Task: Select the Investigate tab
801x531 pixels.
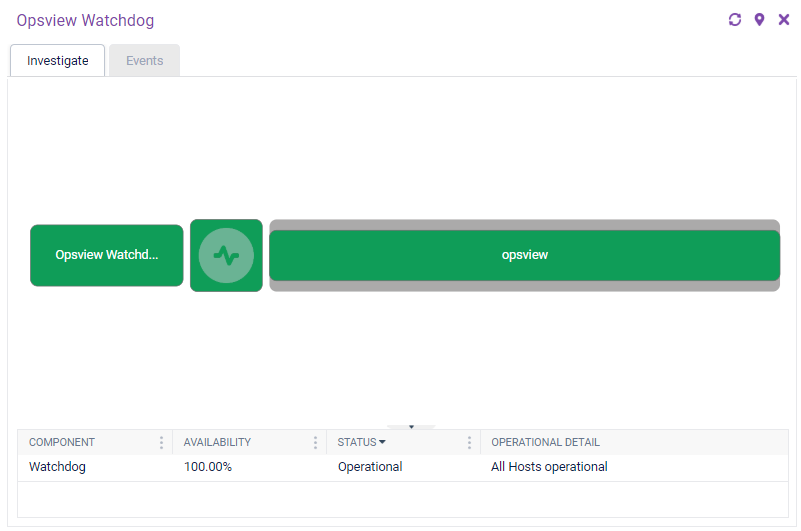Action: (x=58, y=61)
